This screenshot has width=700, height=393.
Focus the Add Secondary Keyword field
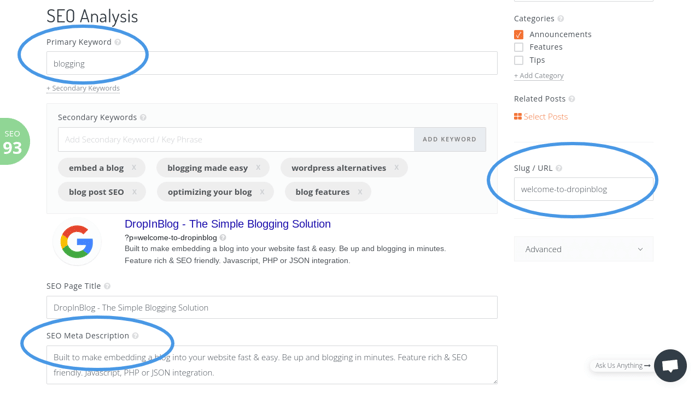pos(236,139)
